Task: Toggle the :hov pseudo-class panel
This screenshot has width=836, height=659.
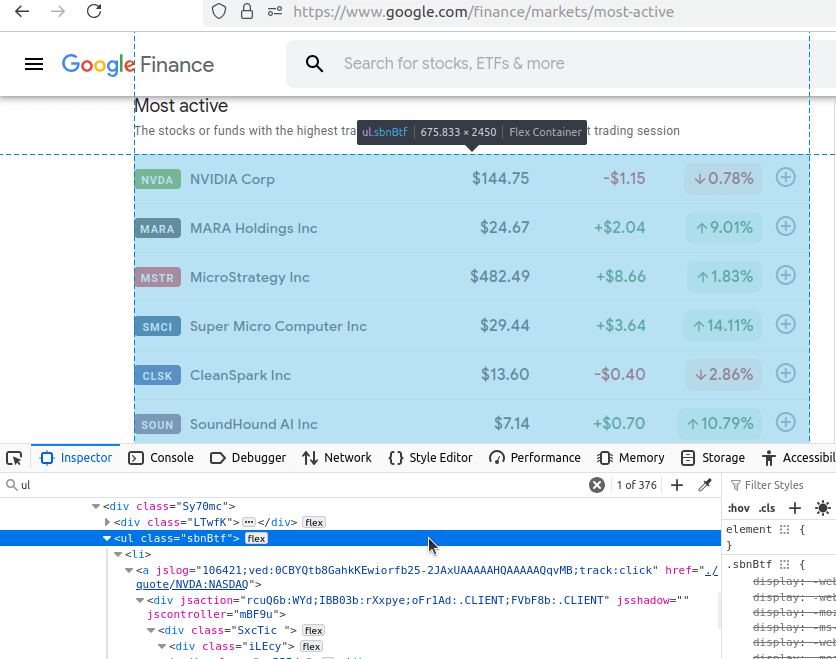Action: coord(738,508)
